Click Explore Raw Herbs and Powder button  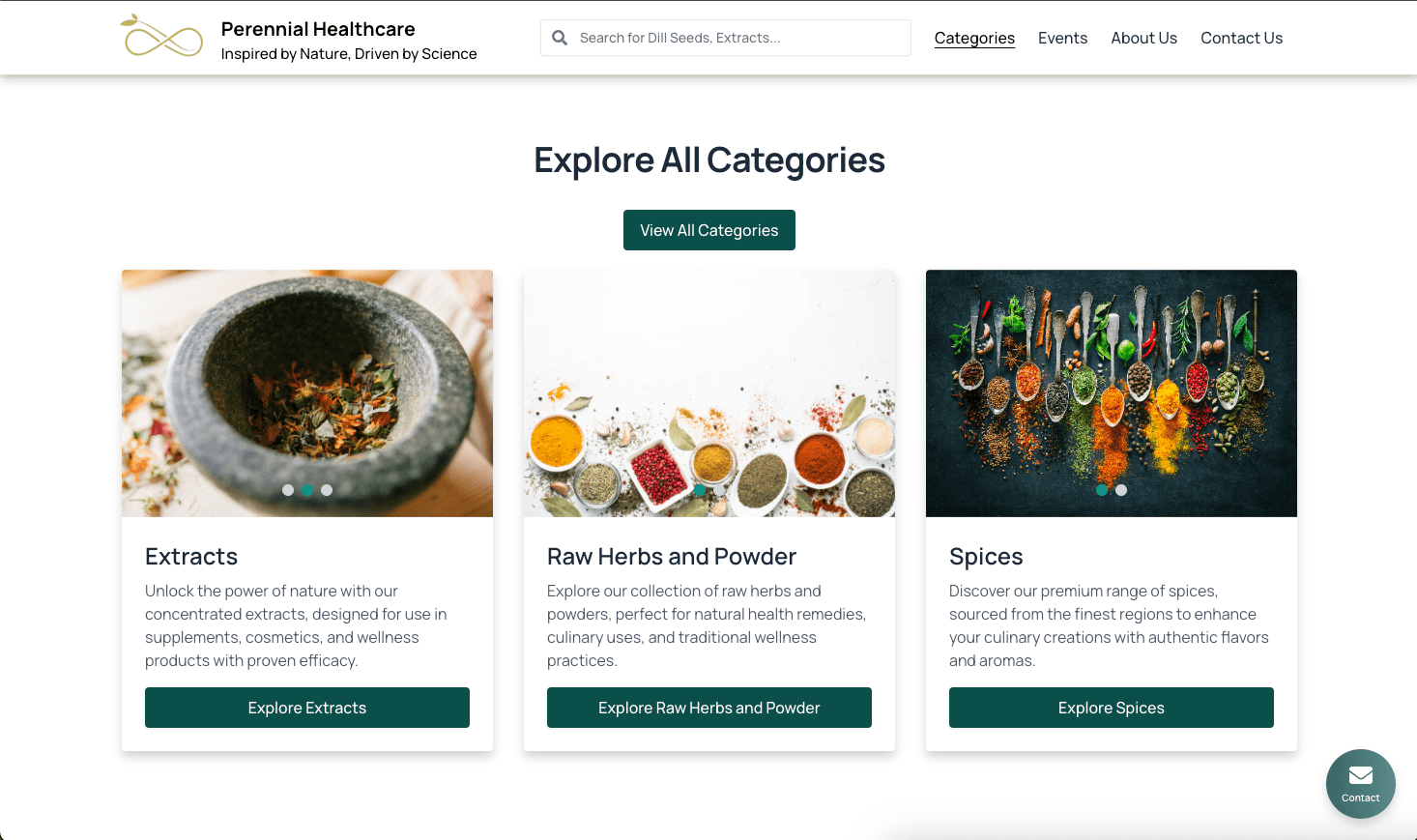tap(709, 708)
